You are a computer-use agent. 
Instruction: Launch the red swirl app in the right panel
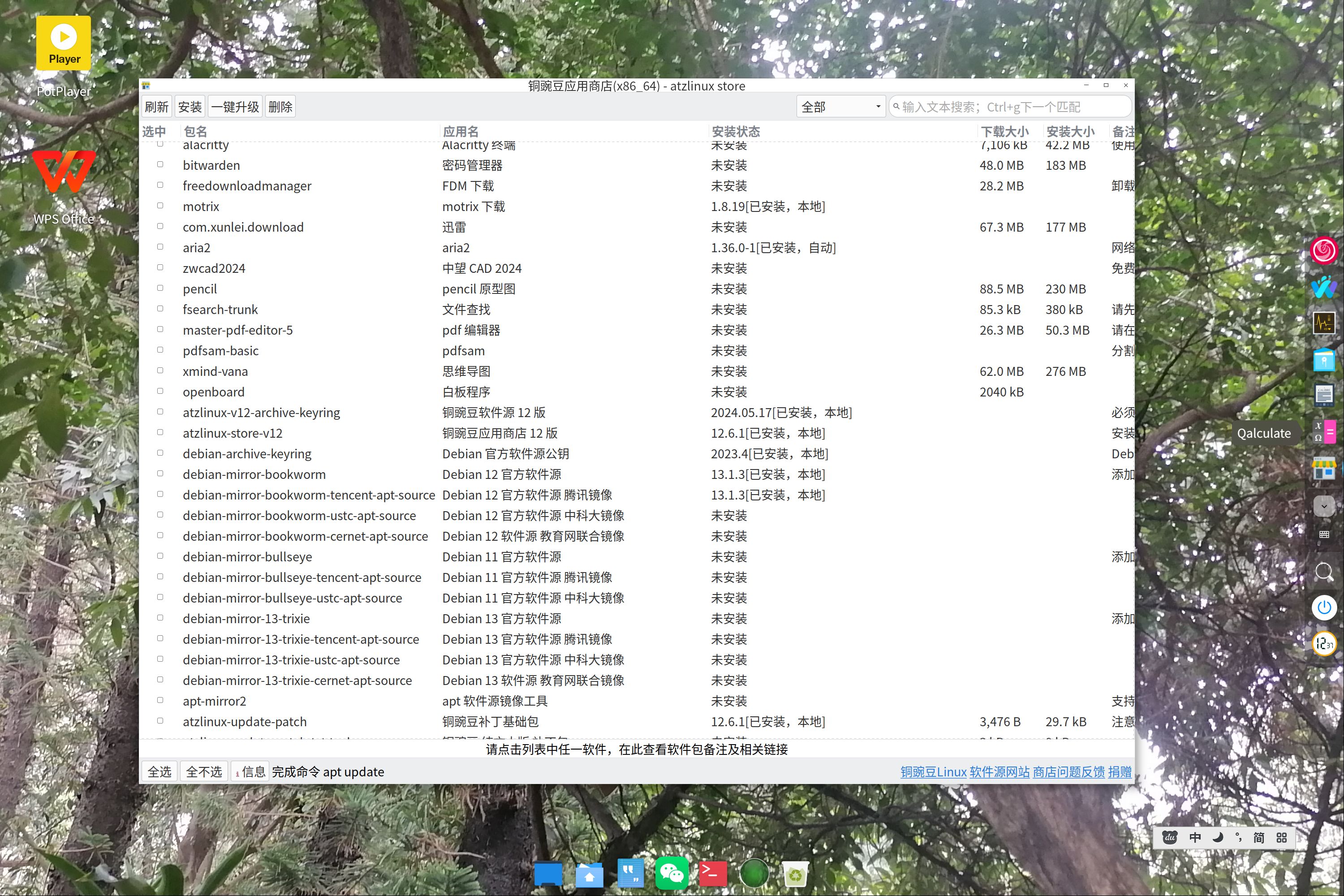click(x=1323, y=250)
